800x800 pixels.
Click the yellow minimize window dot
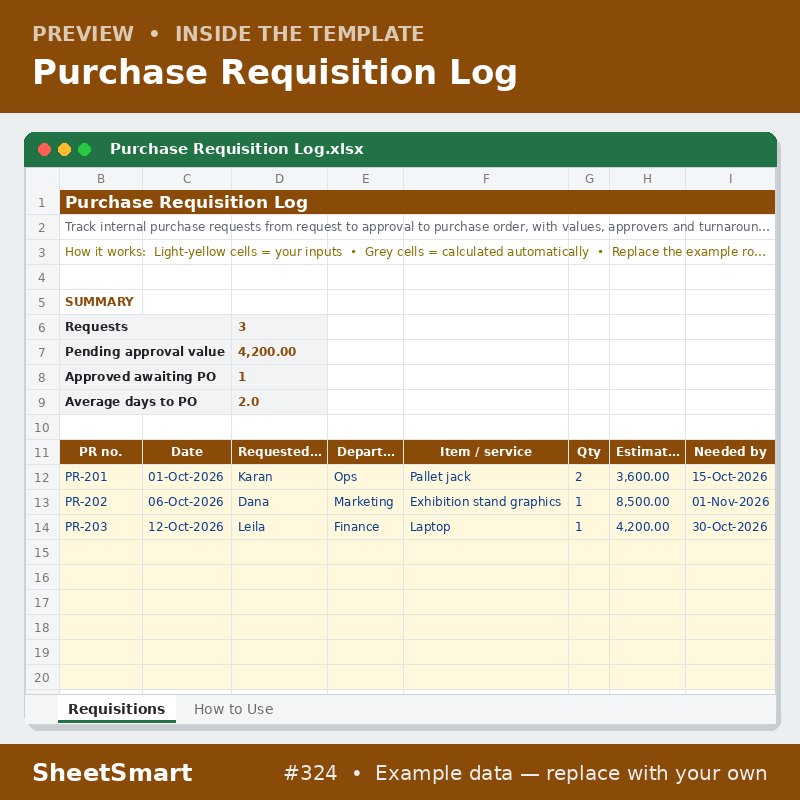(64, 149)
